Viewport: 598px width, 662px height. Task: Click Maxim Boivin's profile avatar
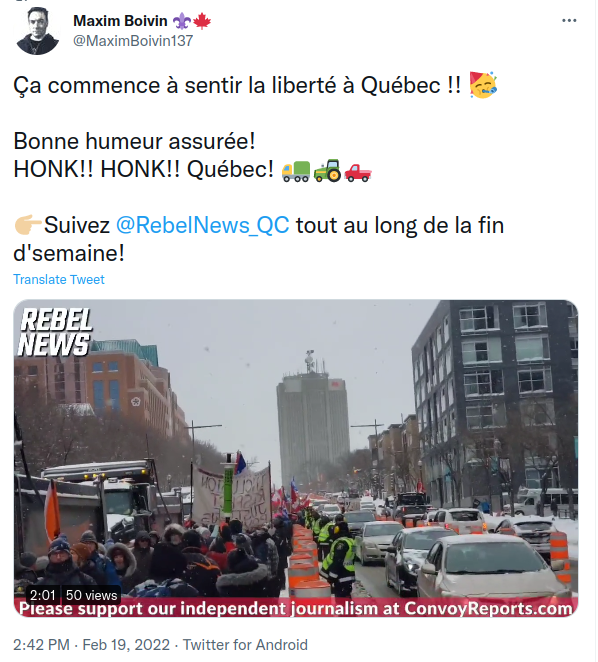(37, 31)
